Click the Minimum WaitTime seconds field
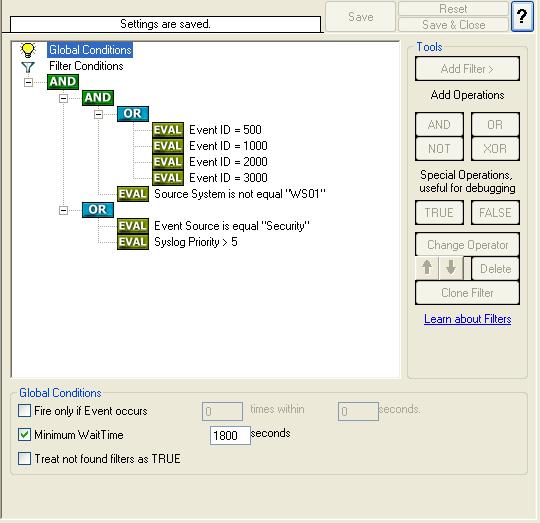Screen dimensions: 540x523 [x=230, y=436]
